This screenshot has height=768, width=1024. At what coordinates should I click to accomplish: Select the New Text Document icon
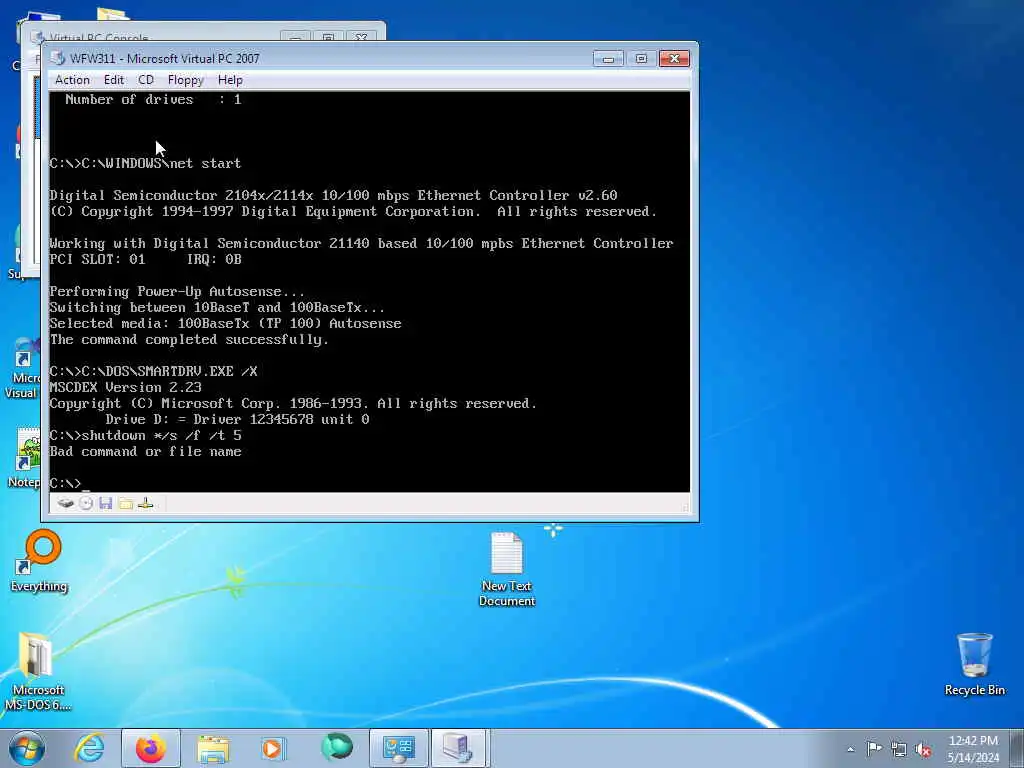click(x=507, y=569)
